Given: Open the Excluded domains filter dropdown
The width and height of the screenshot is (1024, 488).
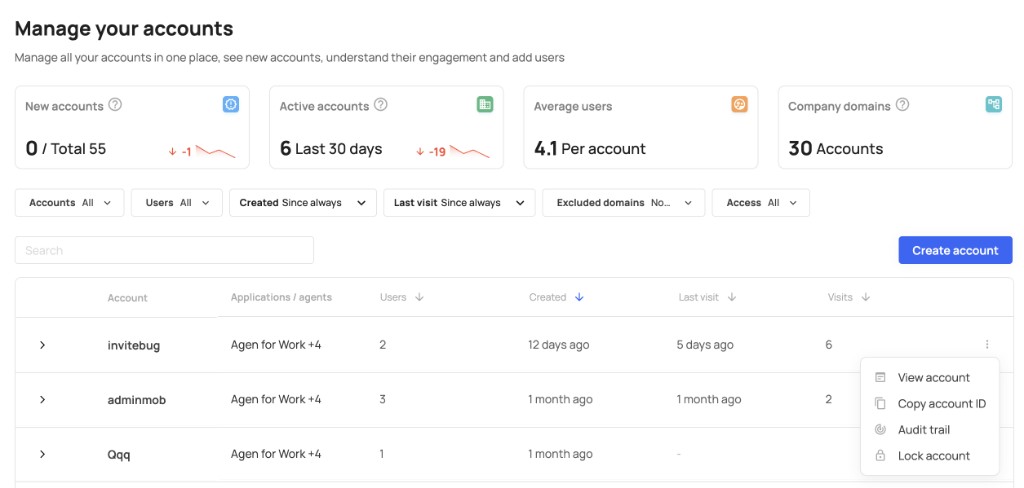Looking at the screenshot, I should pyautogui.click(x=624, y=203).
